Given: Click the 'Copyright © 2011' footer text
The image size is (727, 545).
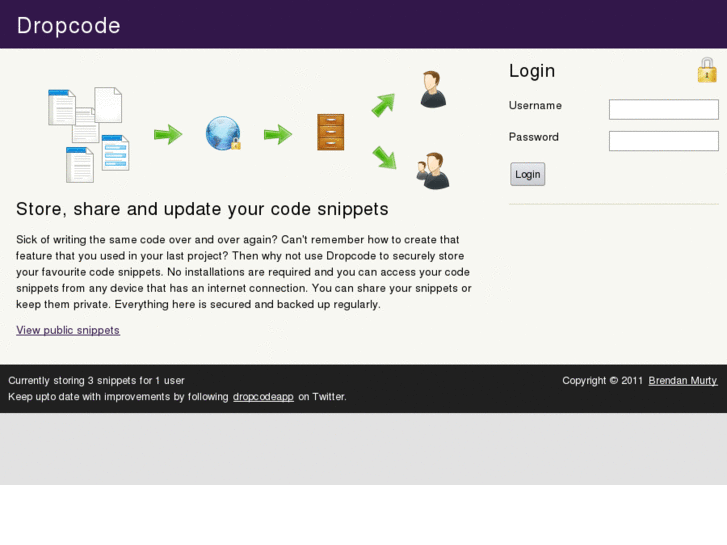Looking at the screenshot, I should pos(602,380).
